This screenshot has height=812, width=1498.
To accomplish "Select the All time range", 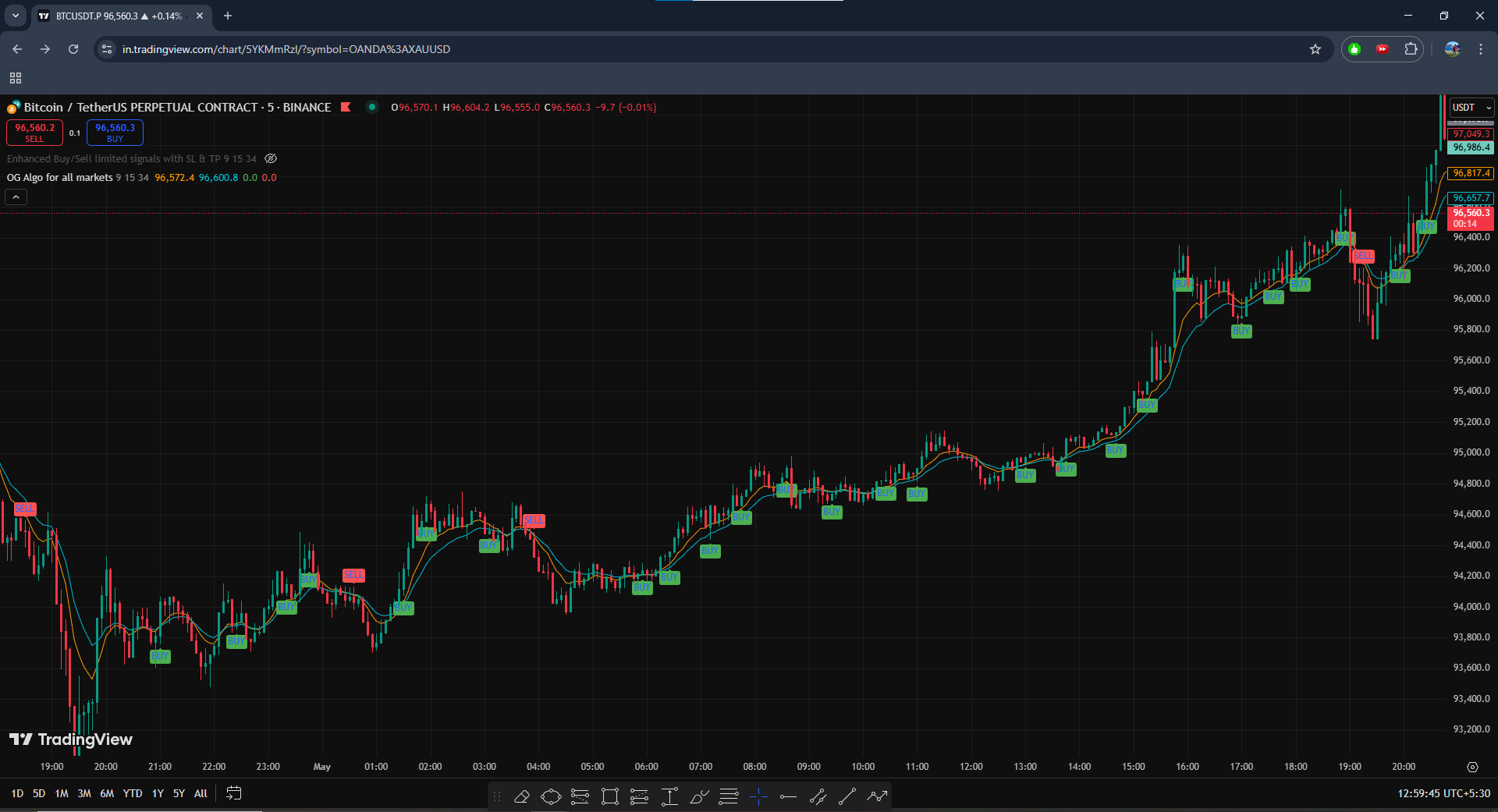I will (x=201, y=793).
